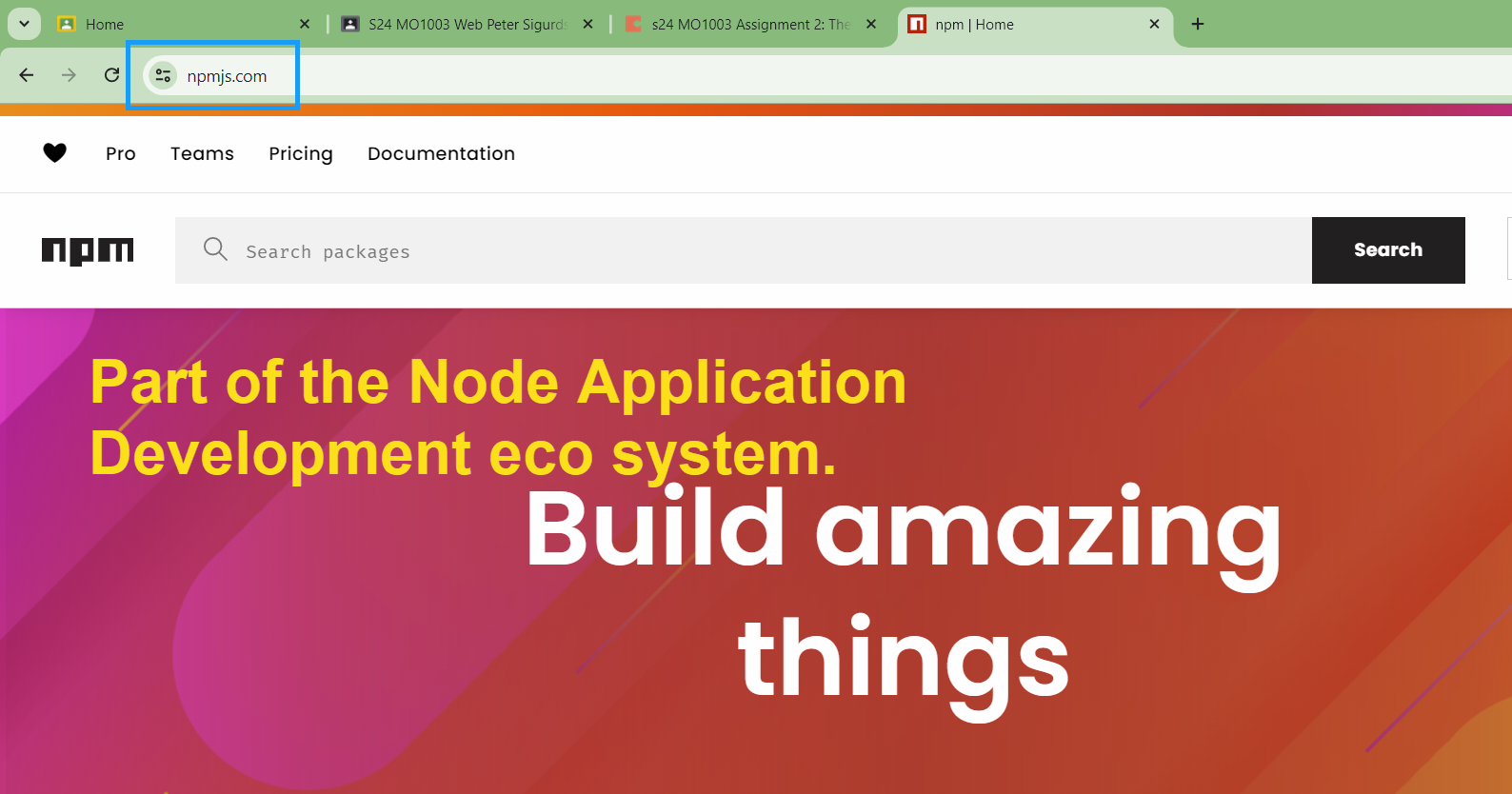Close the Home browser tab
This screenshot has height=794, width=1512.
[305, 24]
